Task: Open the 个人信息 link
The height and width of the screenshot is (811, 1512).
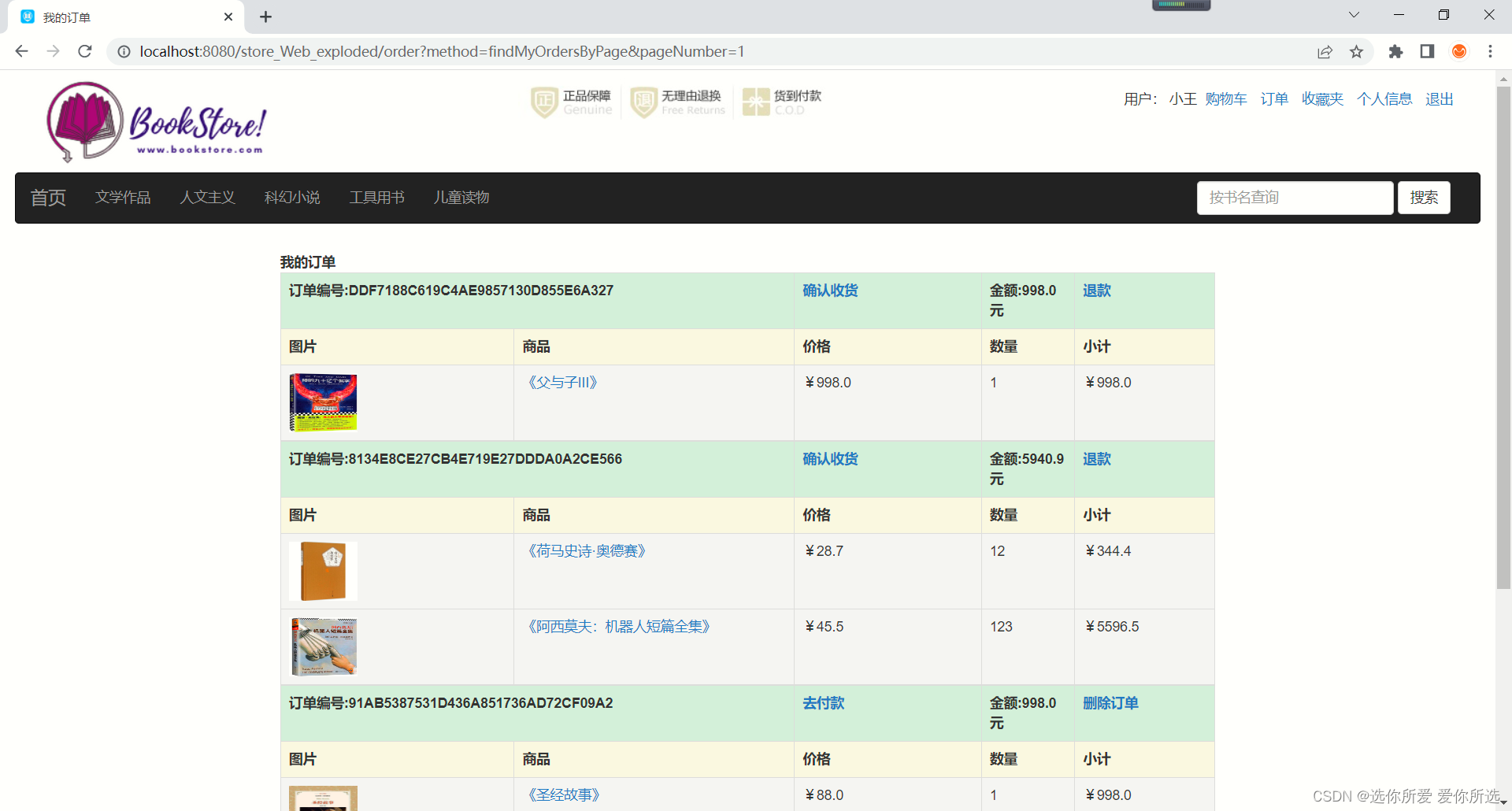Action: (x=1384, y=99)
